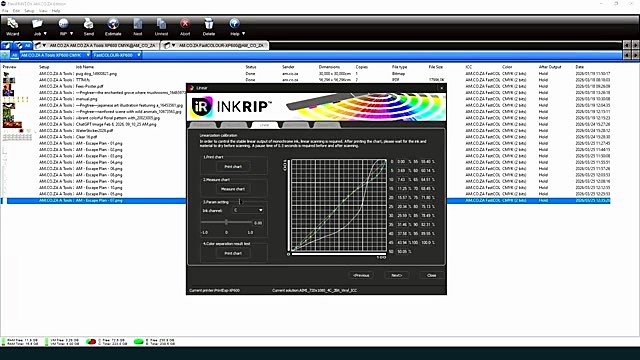
Task: Open the Edit menu
Action: 16,11
